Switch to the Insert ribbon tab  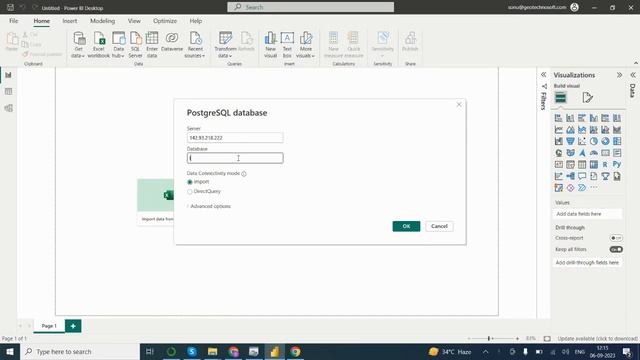70,21
